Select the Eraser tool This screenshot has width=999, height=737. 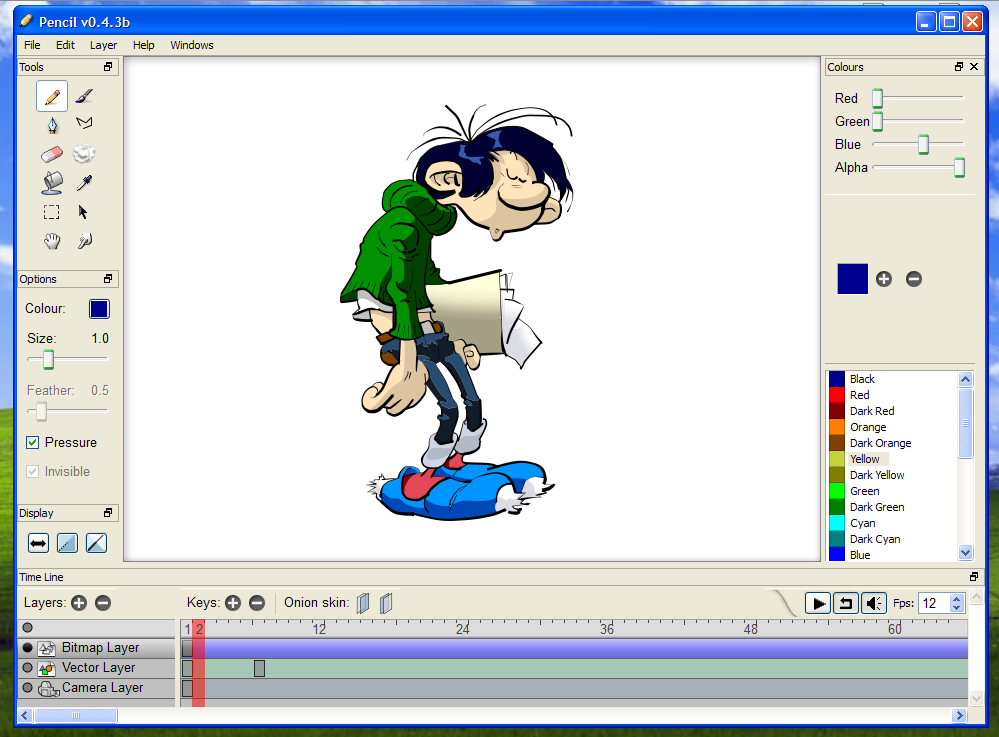point(51,153)
